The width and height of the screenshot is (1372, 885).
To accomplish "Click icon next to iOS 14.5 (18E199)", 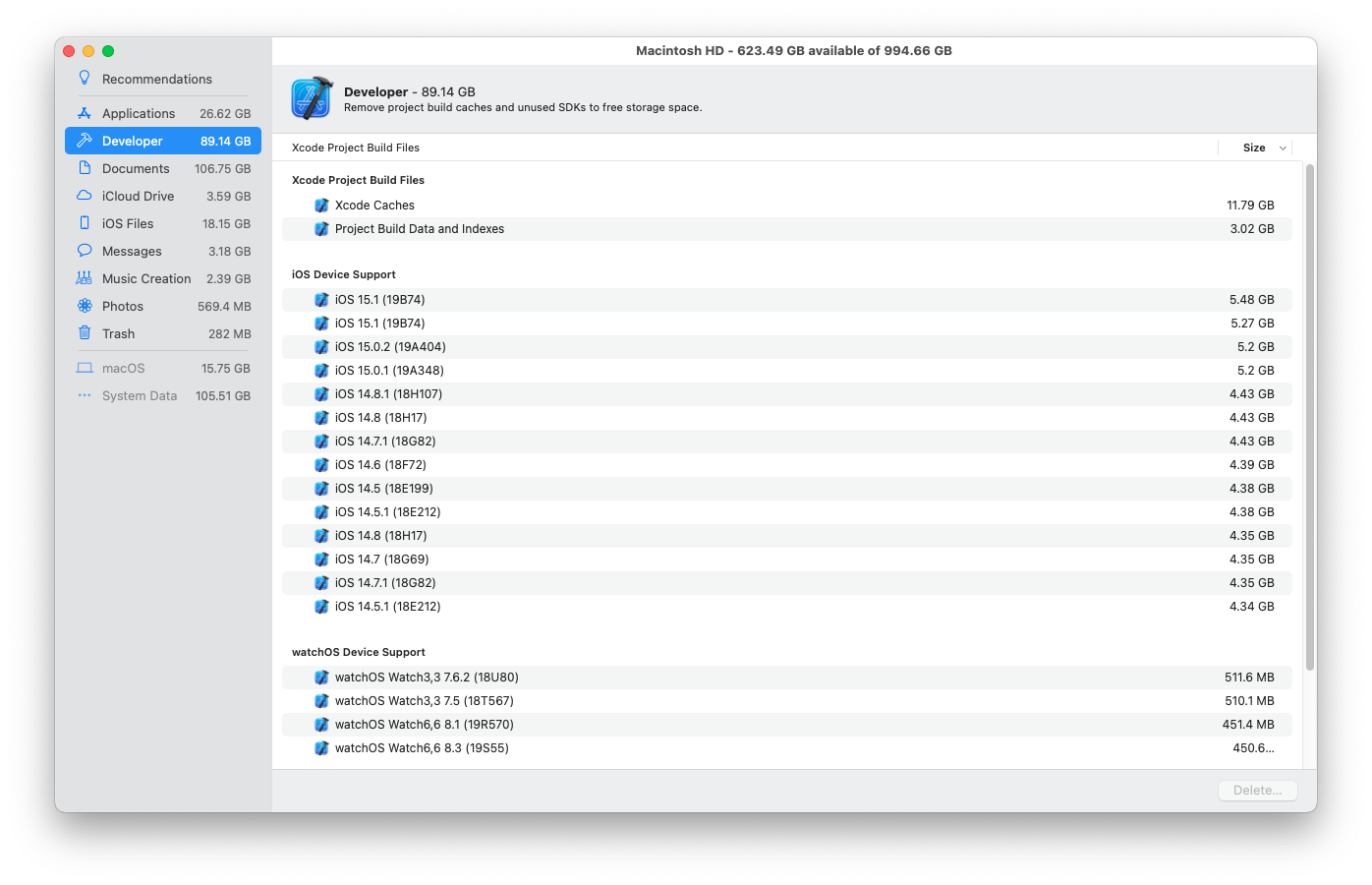I will pyautogui.click(x=321, y=489).
